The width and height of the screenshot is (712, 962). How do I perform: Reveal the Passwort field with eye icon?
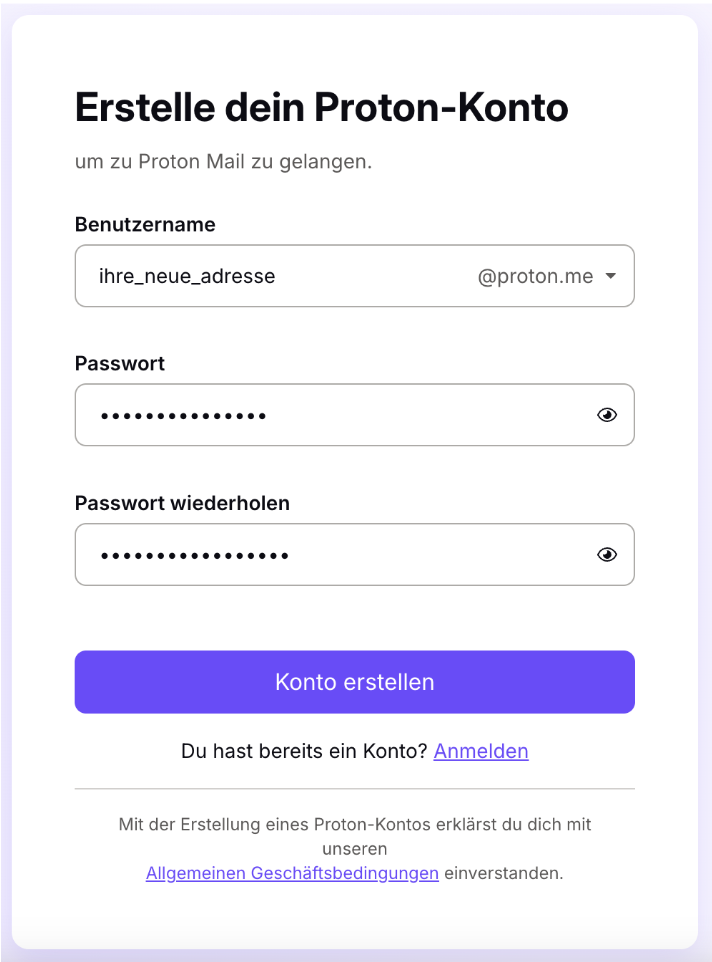607,415
